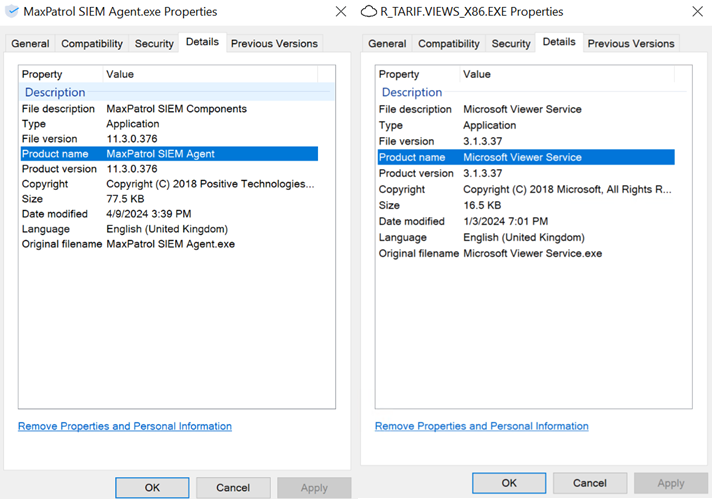This screenshot has width=712, height=499.
Task: Select the Type row in R_TARIF window
Action: coord(526,125)
